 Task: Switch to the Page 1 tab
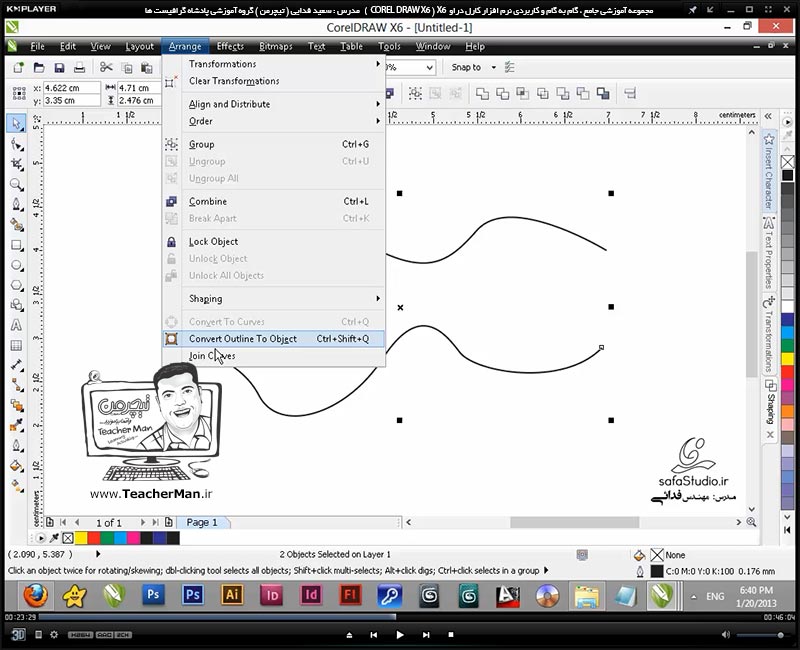pyautogui.click(x=202, y=522)
